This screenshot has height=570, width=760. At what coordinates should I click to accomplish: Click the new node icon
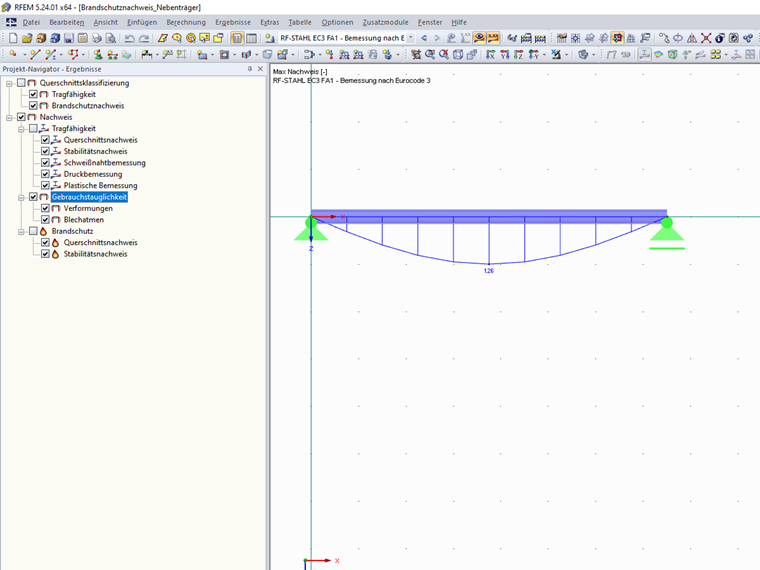(x=13, y=54)
